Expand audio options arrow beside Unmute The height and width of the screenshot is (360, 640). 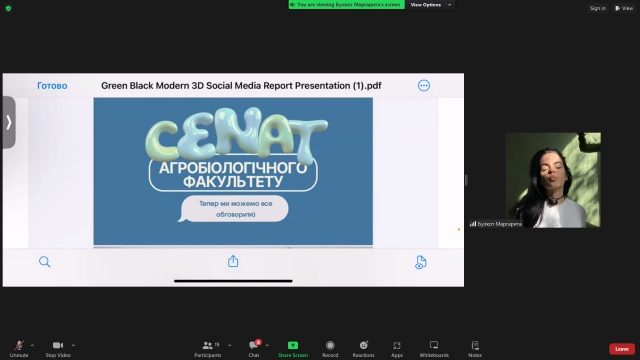(x=32, y=345)
